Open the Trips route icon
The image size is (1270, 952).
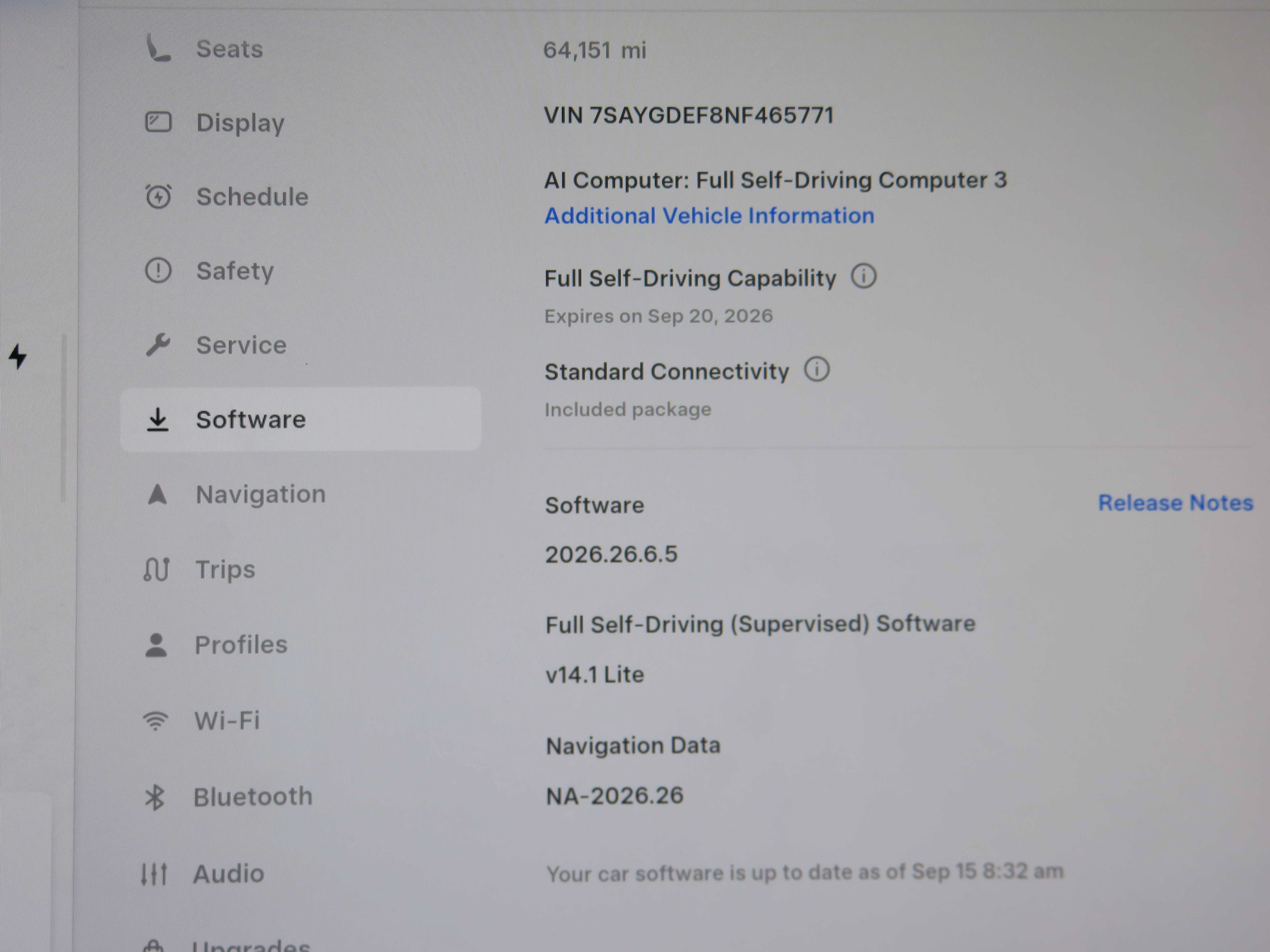click(x=156, y=569)
